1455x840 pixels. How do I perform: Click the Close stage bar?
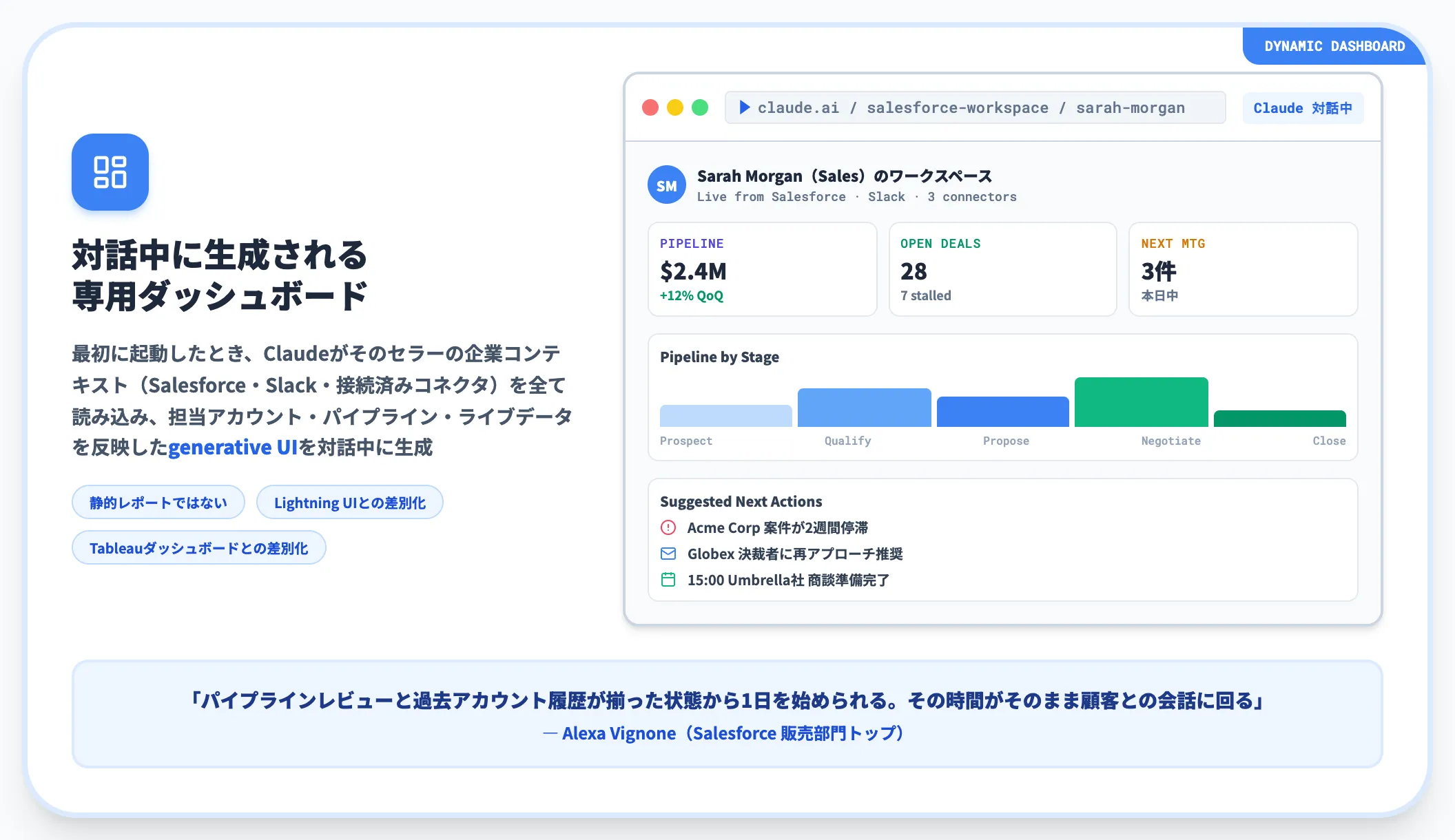point(1280,419)
